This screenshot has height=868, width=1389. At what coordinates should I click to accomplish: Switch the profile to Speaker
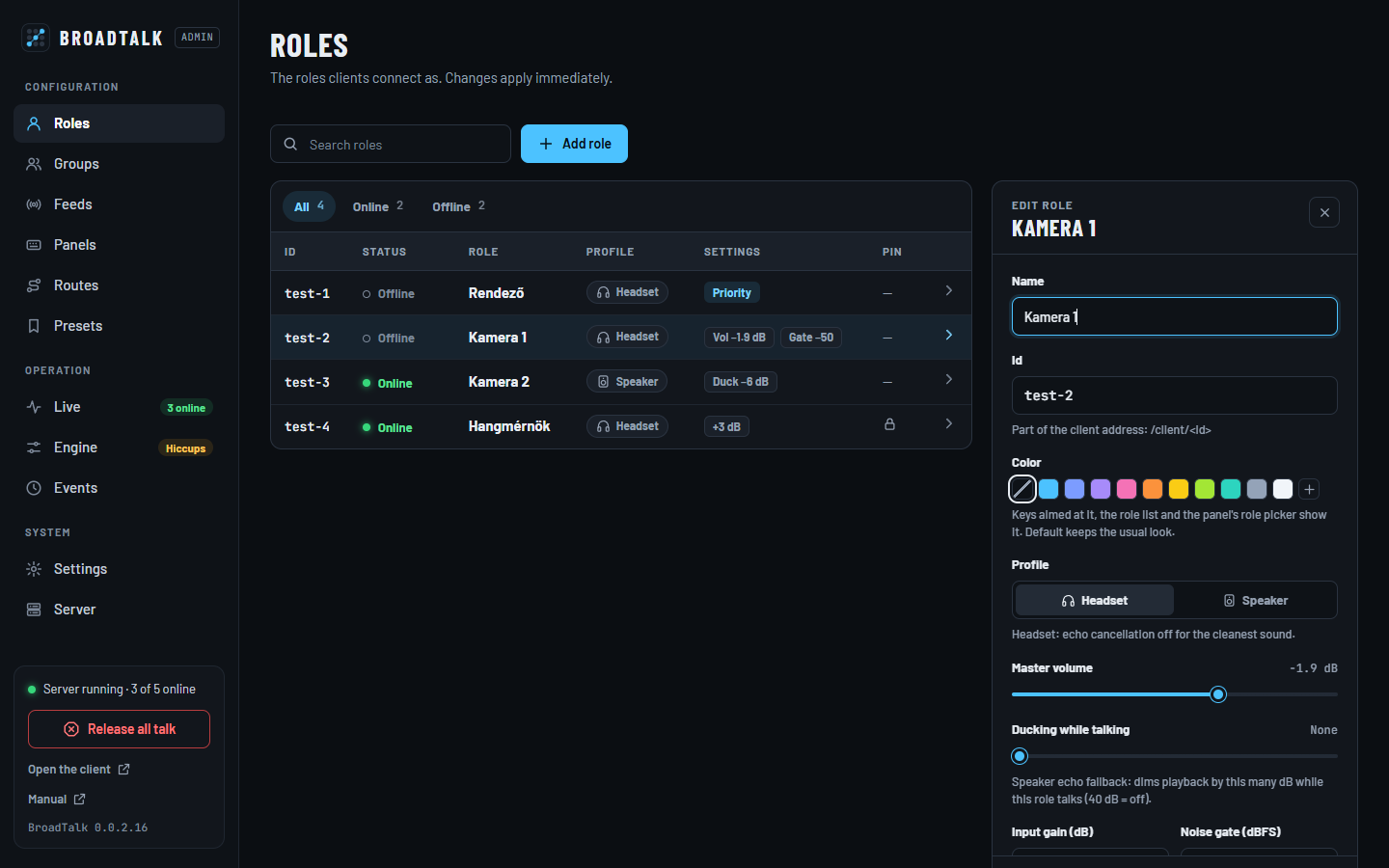[x=1255, y=600]
